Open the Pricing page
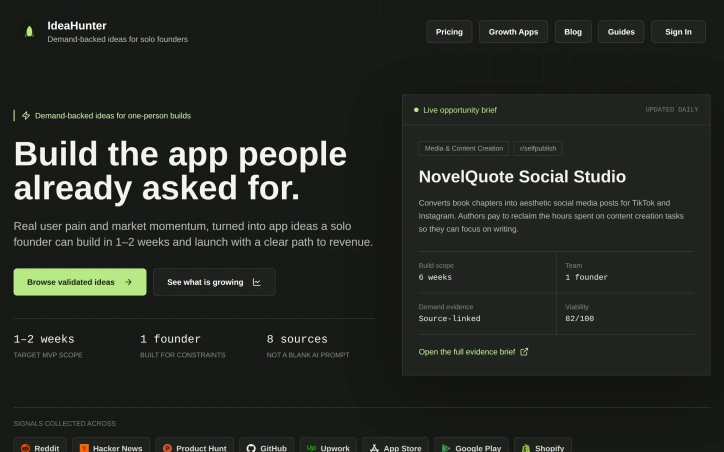 [x=449, y=32]
